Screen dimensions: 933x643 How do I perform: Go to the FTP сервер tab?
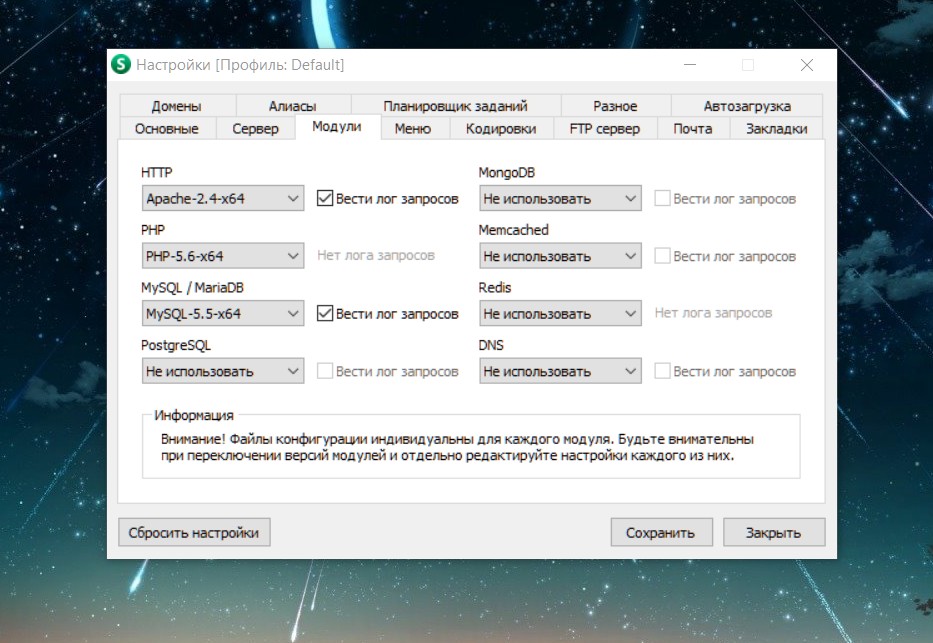pyautogui.click(x=604, y=129)
